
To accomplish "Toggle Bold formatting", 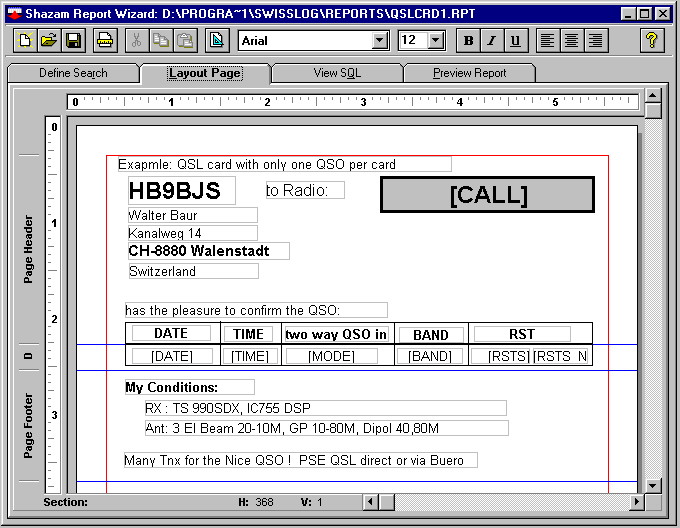I will [467, 41].
